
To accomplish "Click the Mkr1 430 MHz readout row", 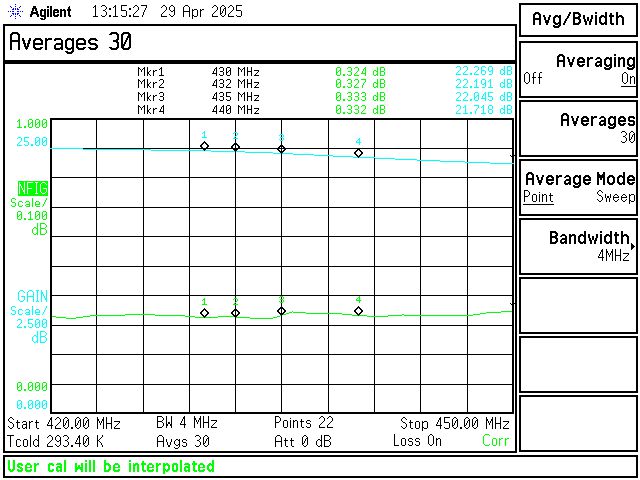I will (x=325, y=72).
